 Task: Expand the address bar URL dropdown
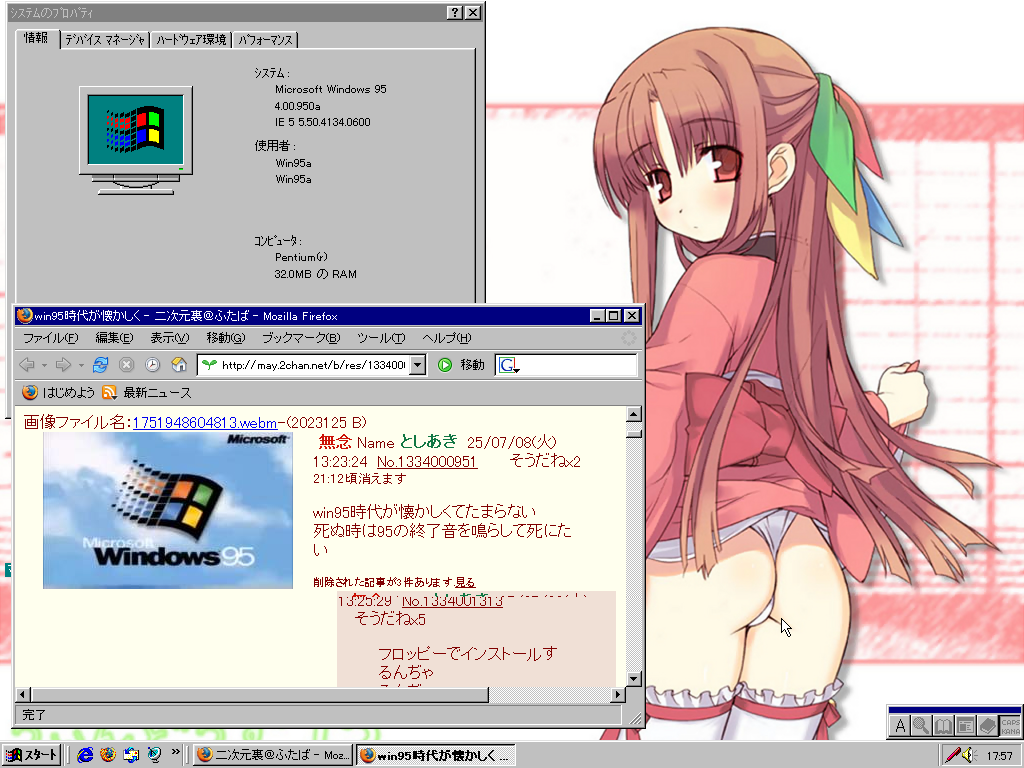point(418,365)
